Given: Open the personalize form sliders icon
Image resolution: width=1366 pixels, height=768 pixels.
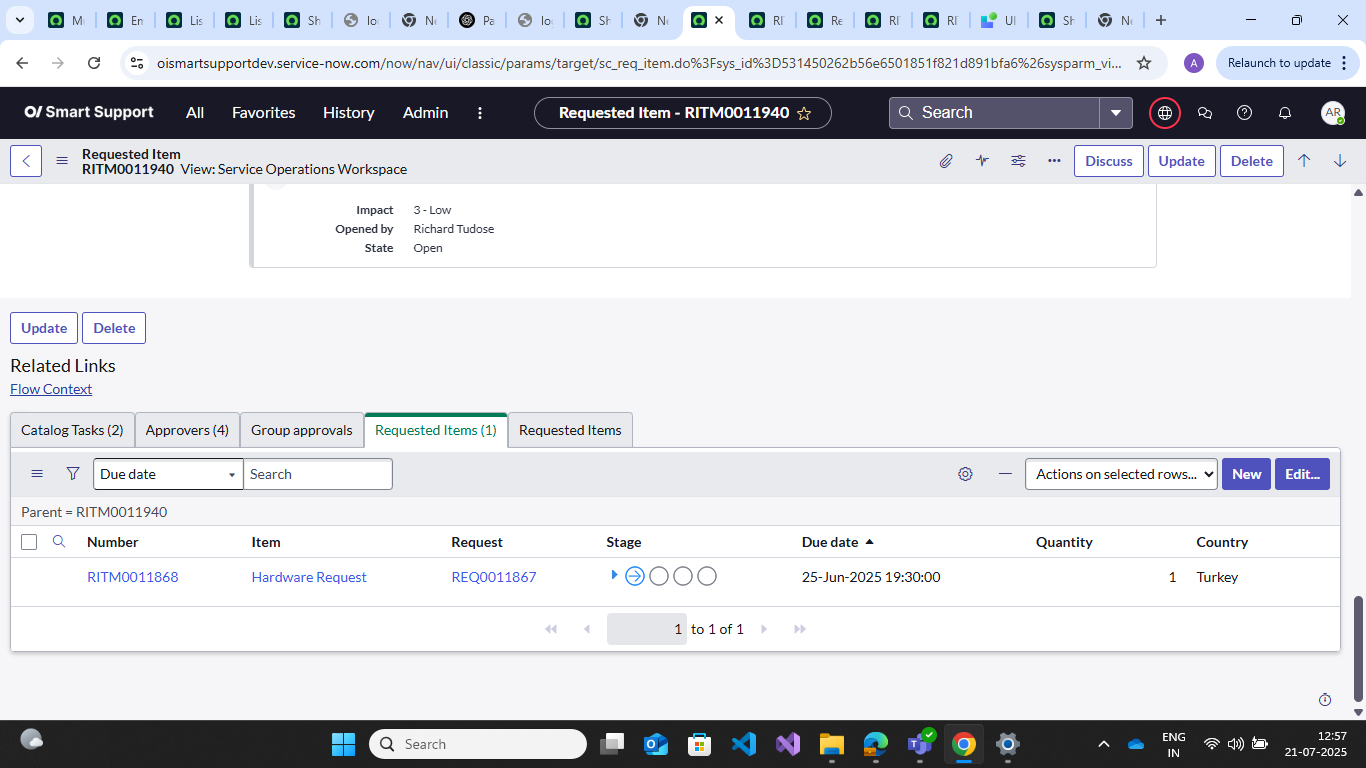Looking at the screenshot, I should coord(1018,160).
